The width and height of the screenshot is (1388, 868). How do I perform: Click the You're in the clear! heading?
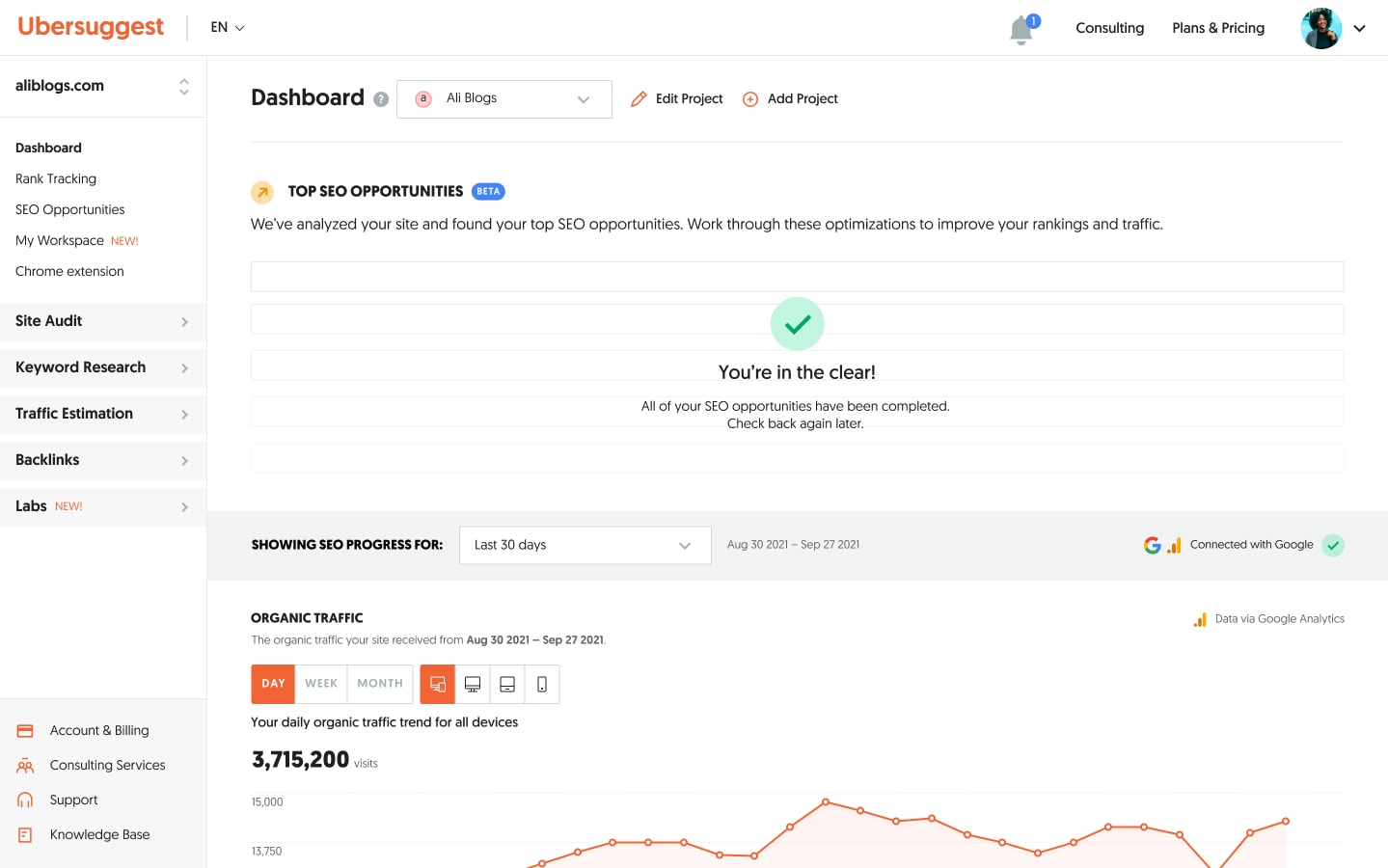797,372
